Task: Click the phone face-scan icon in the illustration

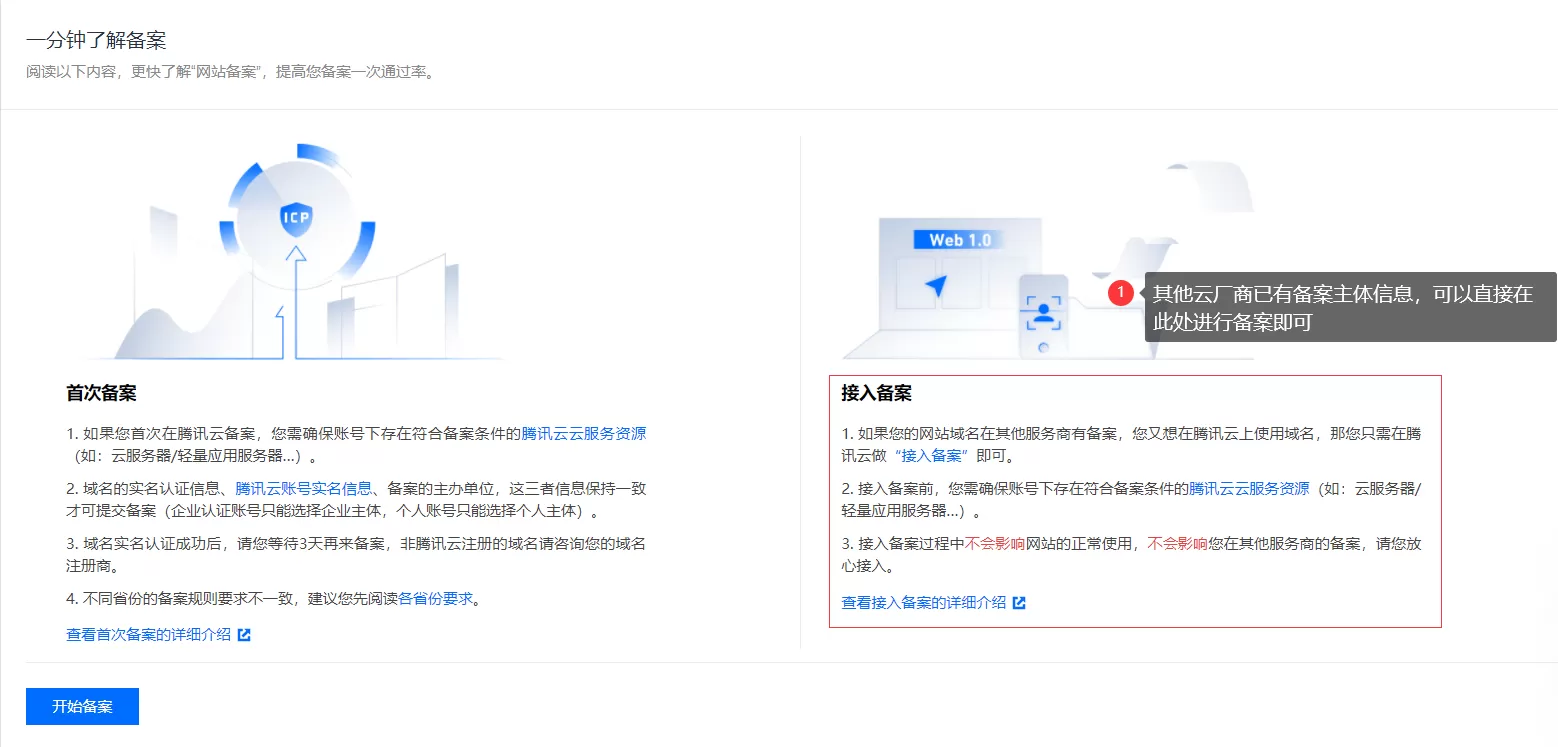Action: [1042, 312]
